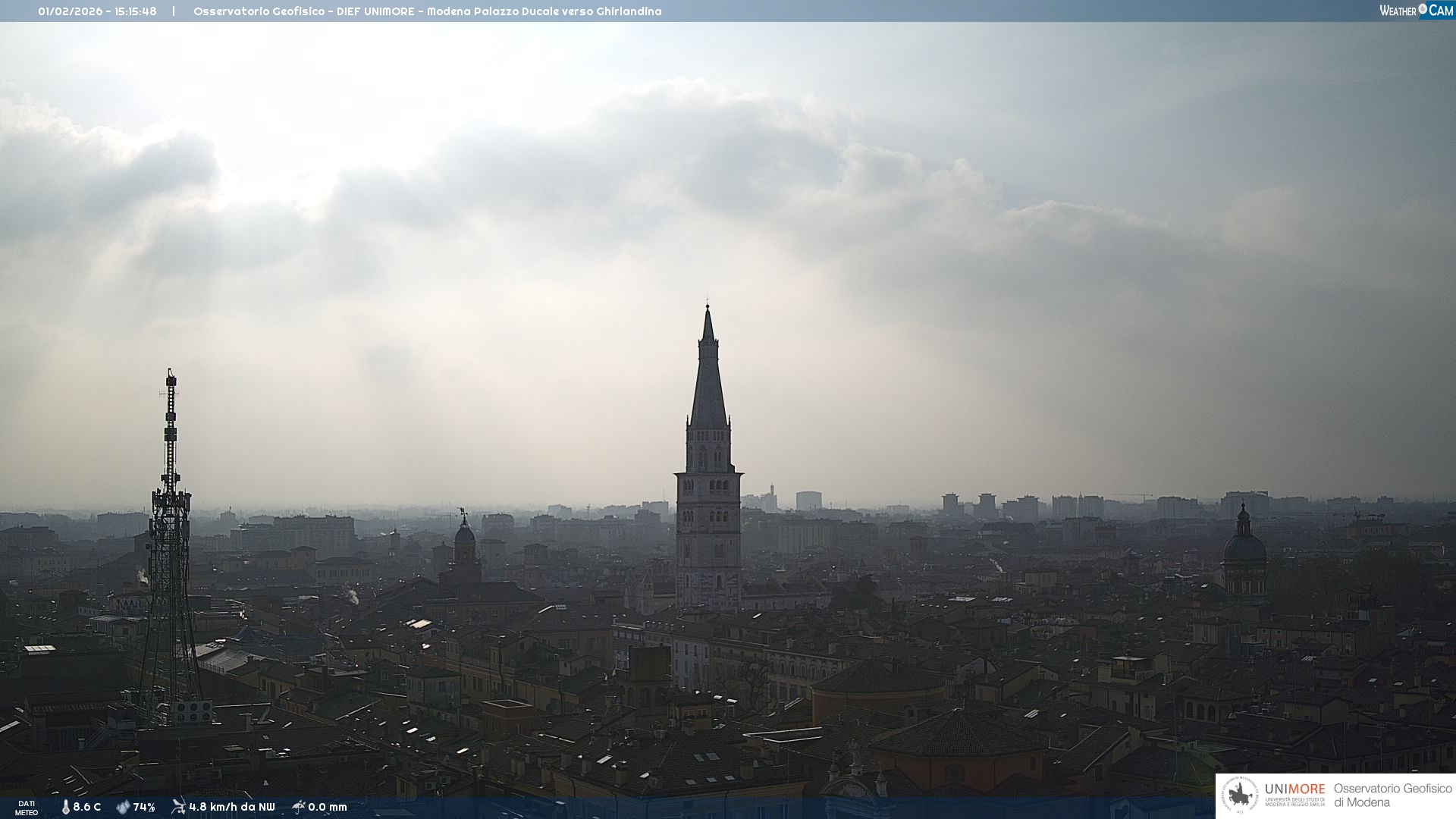Click the thermometer temperature icon
Image resolution: width=1456 pixels, height=819 pixels.
pos(65,807)
